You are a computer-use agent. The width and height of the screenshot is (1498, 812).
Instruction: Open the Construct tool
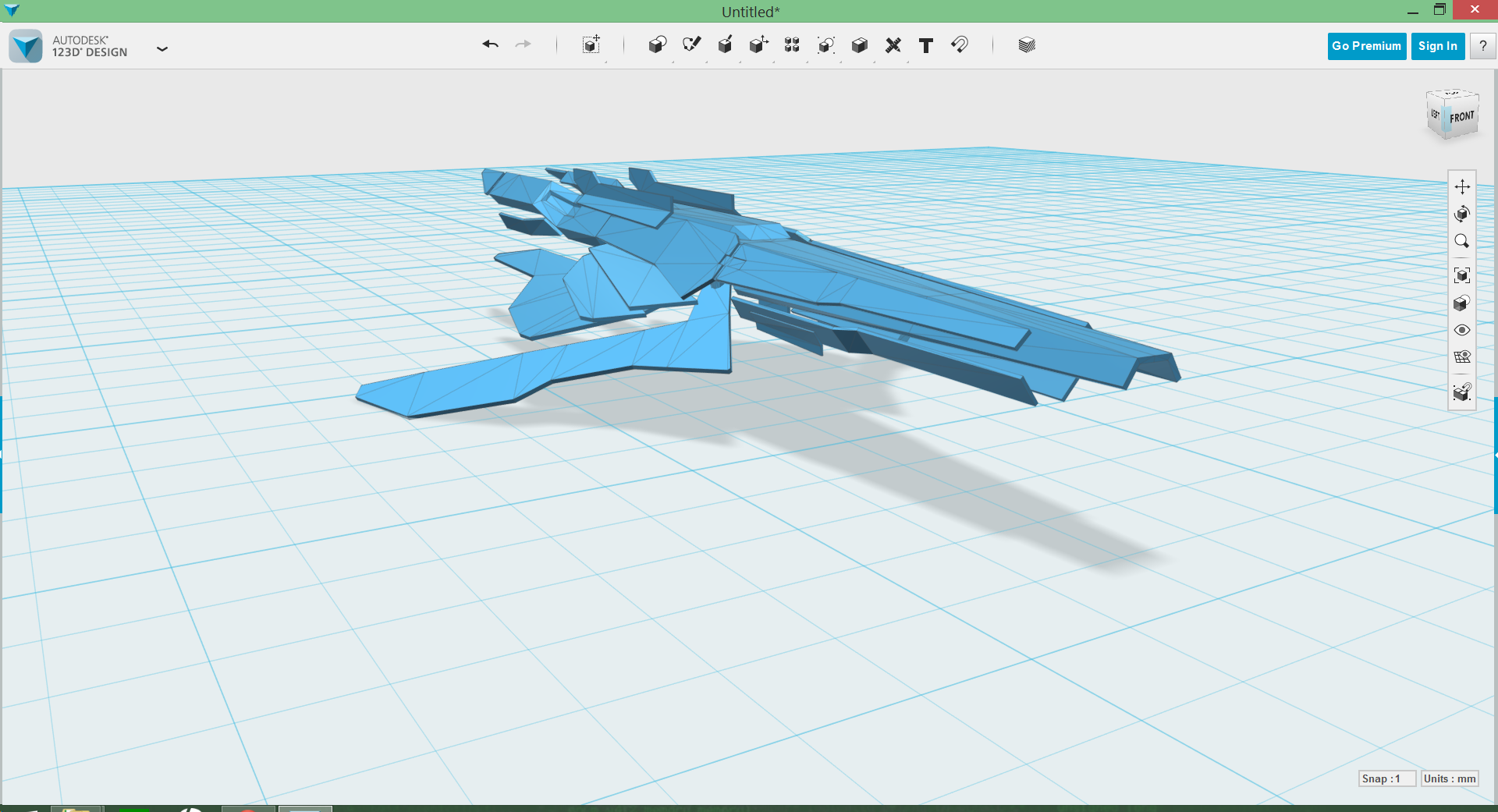tap(725, 44)
